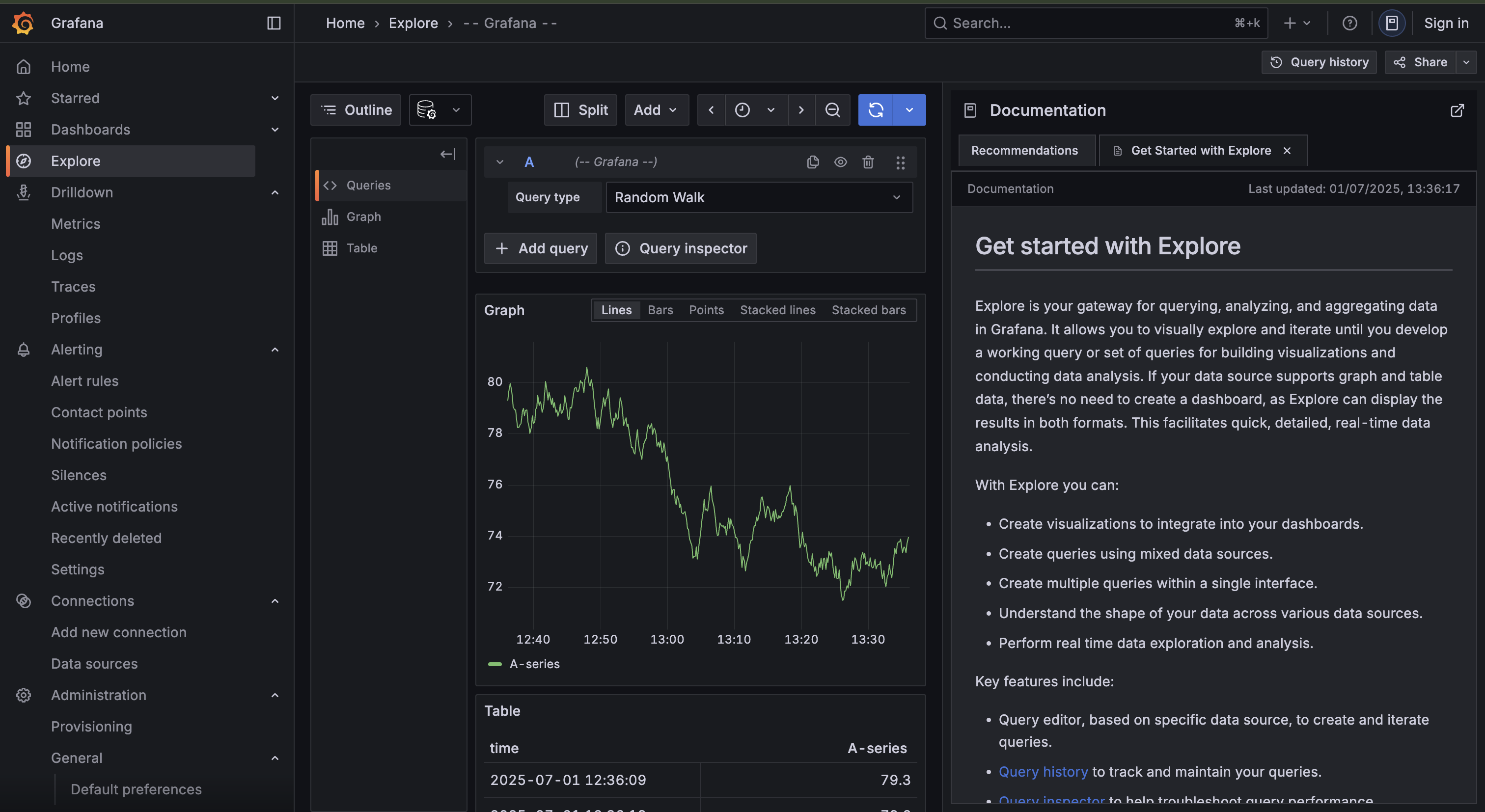
Task: Switch graph style to Bars
Action: pyautogui.click(x=660, y=310)
